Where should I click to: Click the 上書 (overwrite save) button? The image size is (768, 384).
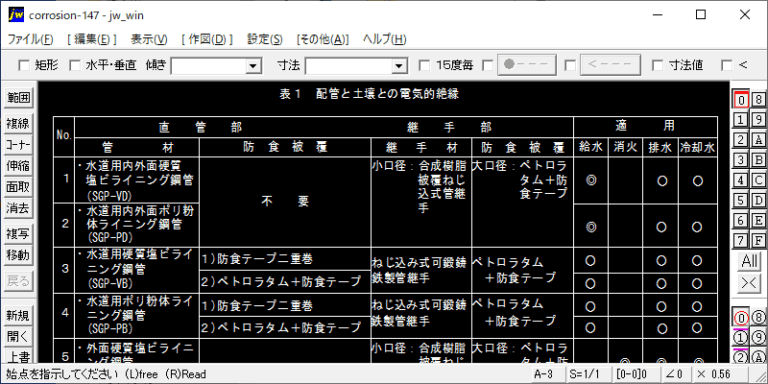18,357
